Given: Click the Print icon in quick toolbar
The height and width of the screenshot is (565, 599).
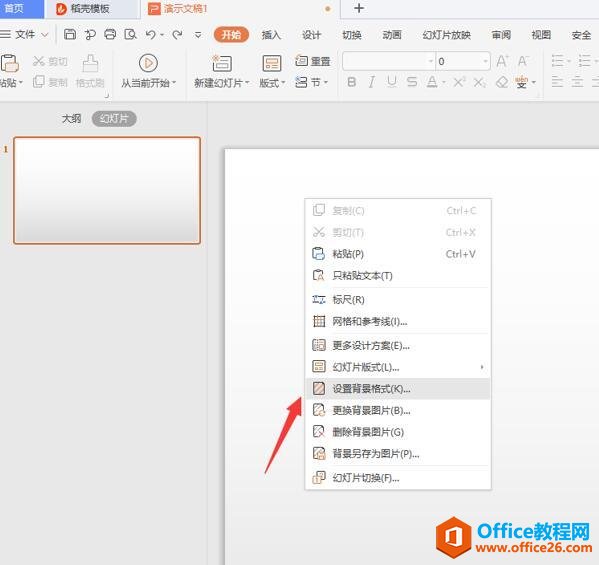Looking at the screenshot, I should pyautogui.click(x=110, y=35).
